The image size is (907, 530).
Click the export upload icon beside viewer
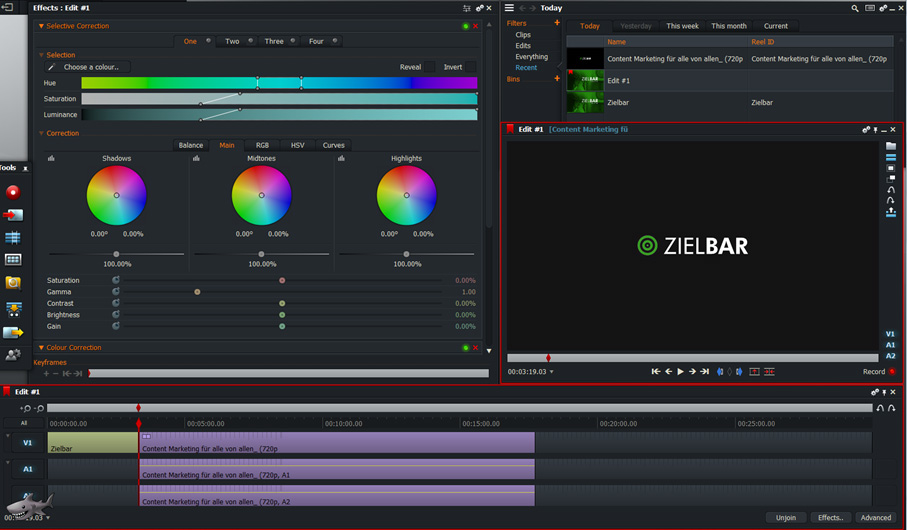click(x=891, y=212)
